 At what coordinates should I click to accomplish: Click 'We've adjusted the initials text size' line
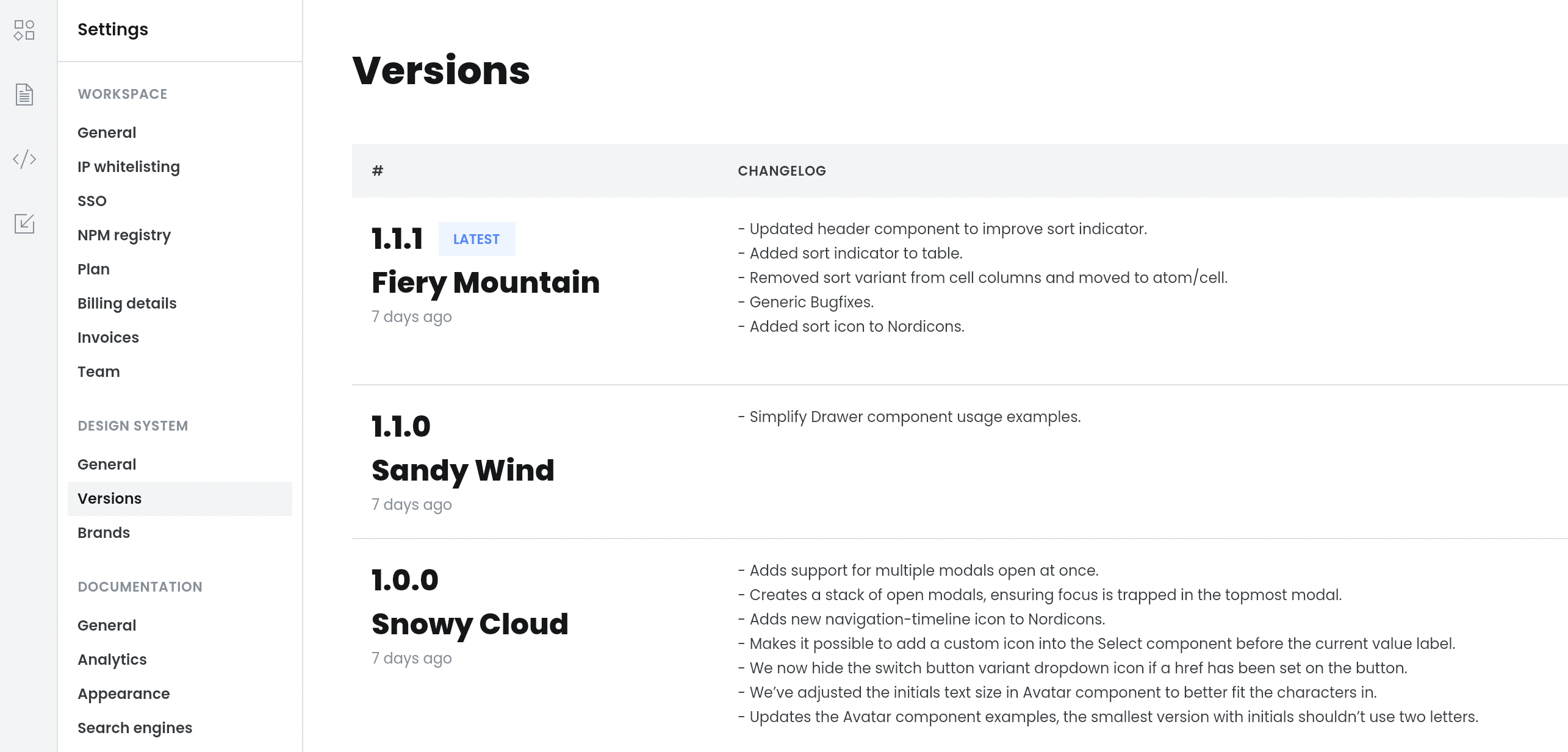(1057, 692)
